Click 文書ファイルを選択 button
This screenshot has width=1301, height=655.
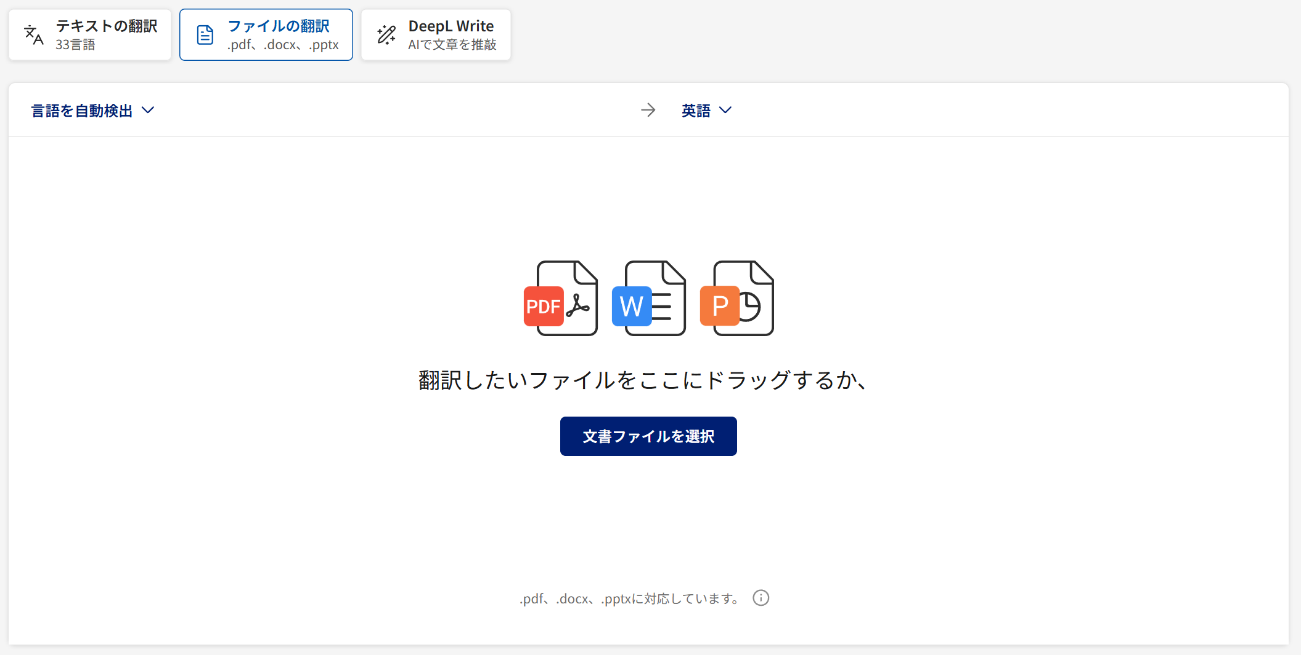(648, 436)
